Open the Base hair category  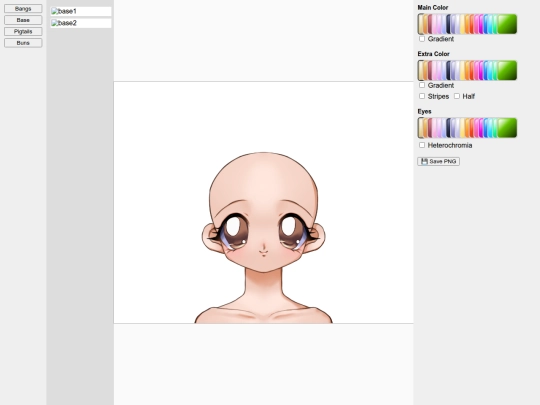point(23,20)
